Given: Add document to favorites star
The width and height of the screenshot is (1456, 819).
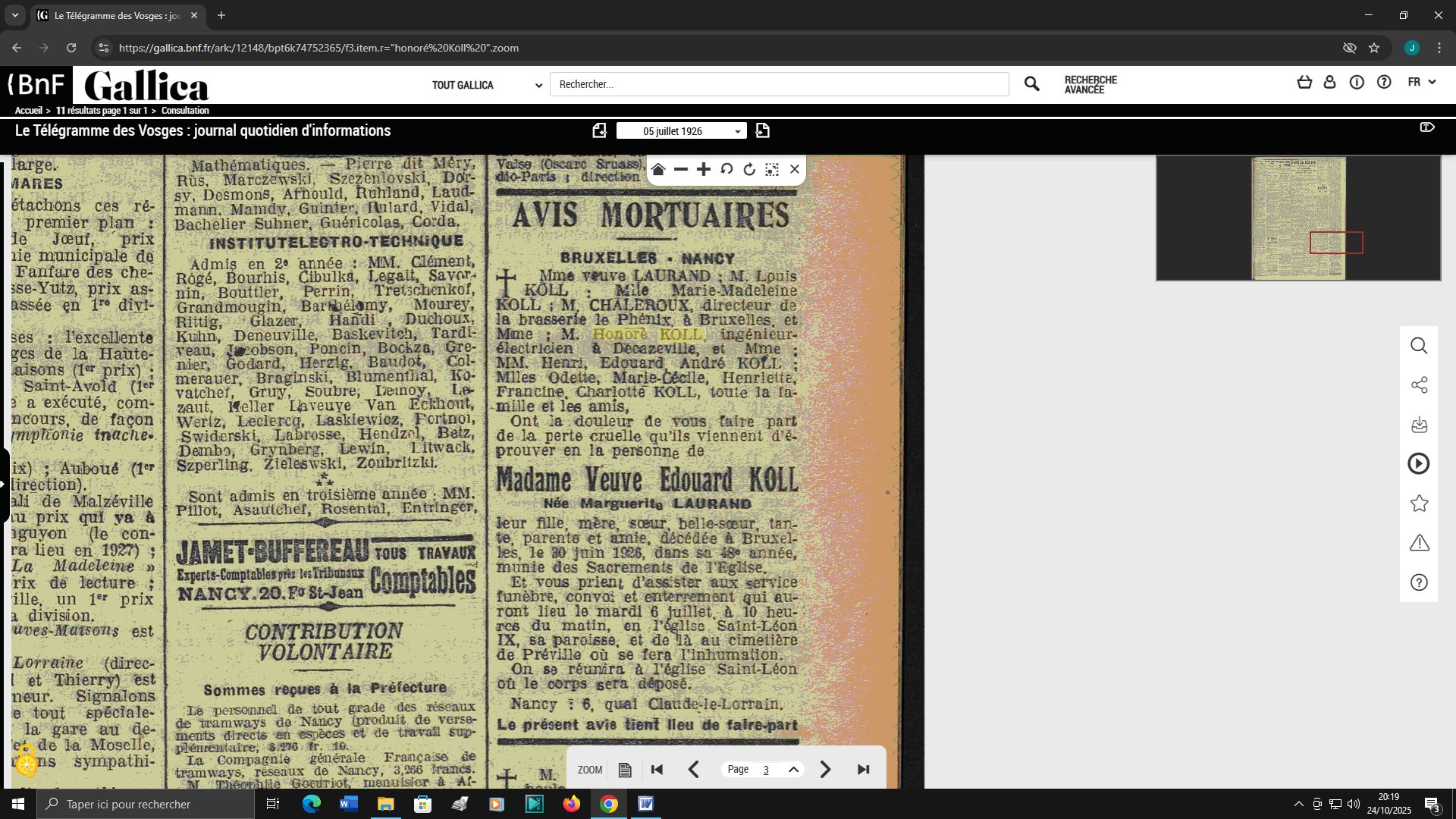Looking at the screenshot, I should 1419,504.
